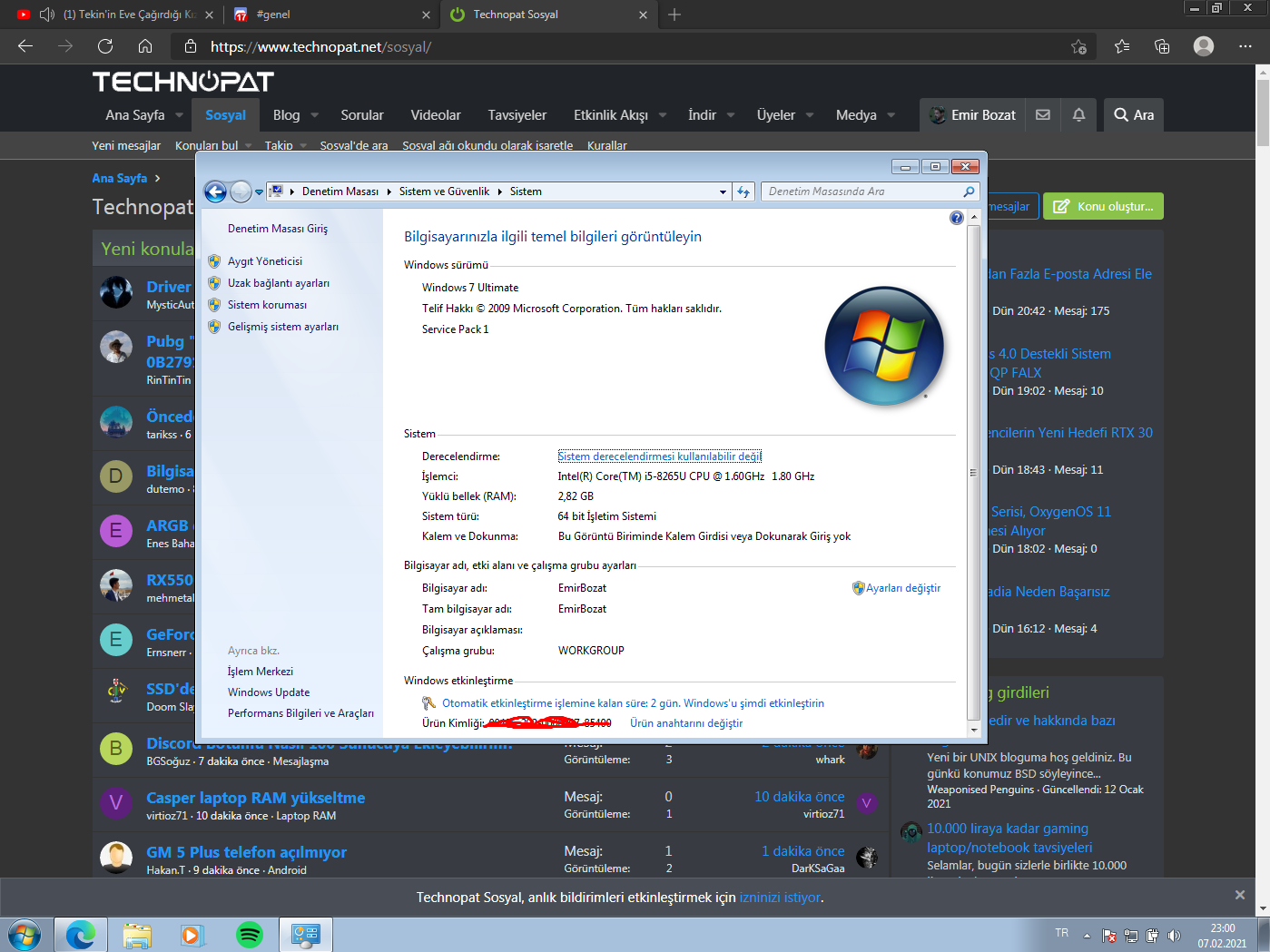The width and height of the screenshot is (1270, 952).
Task: Open Uzak bağlantı ayarları link
Action: point(278,283)
